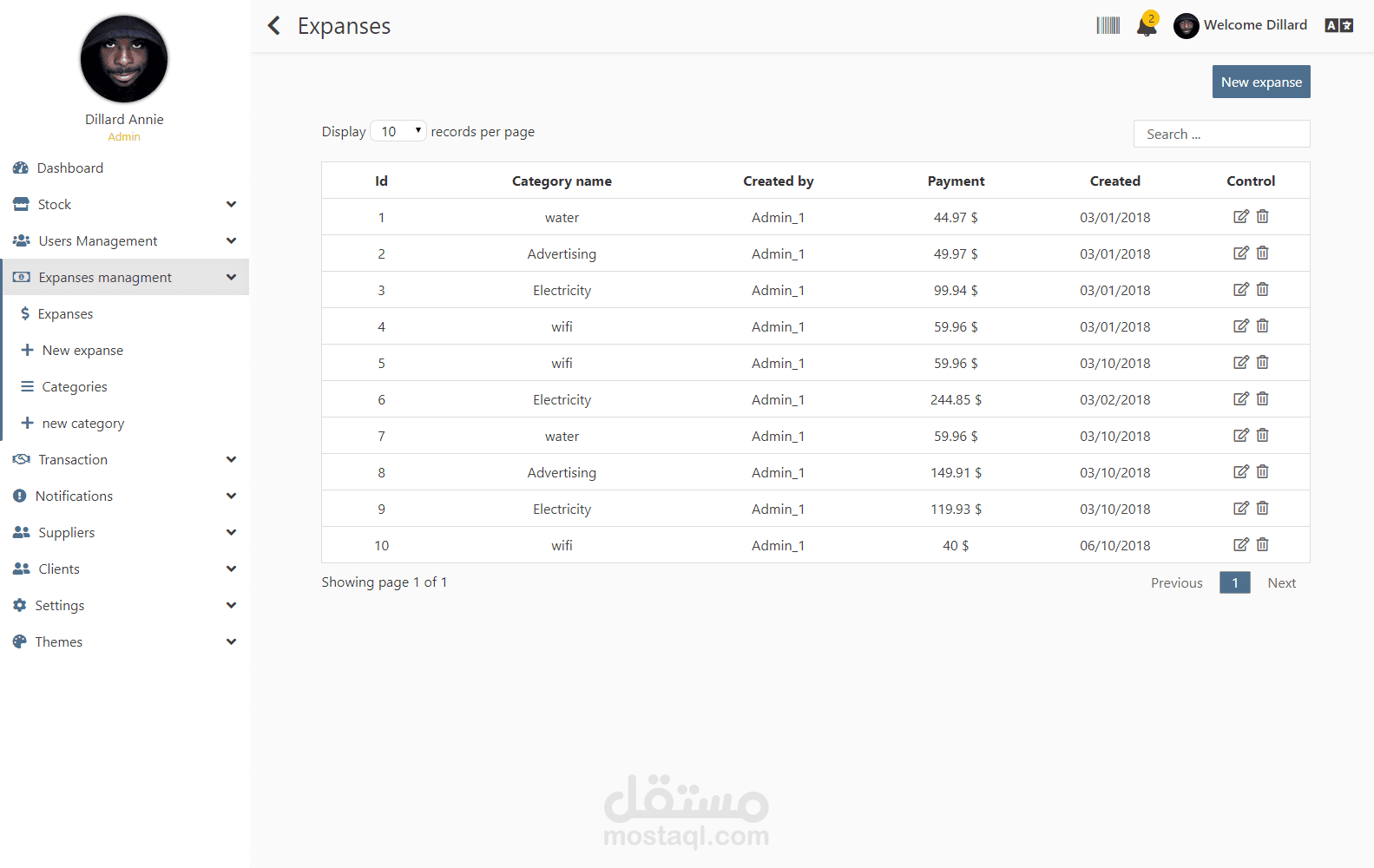Image resolution: width=1374 pixels, height=868 pixels.
Task: Collapse the Expanses managment menu
Action: [x=124, y=278]
